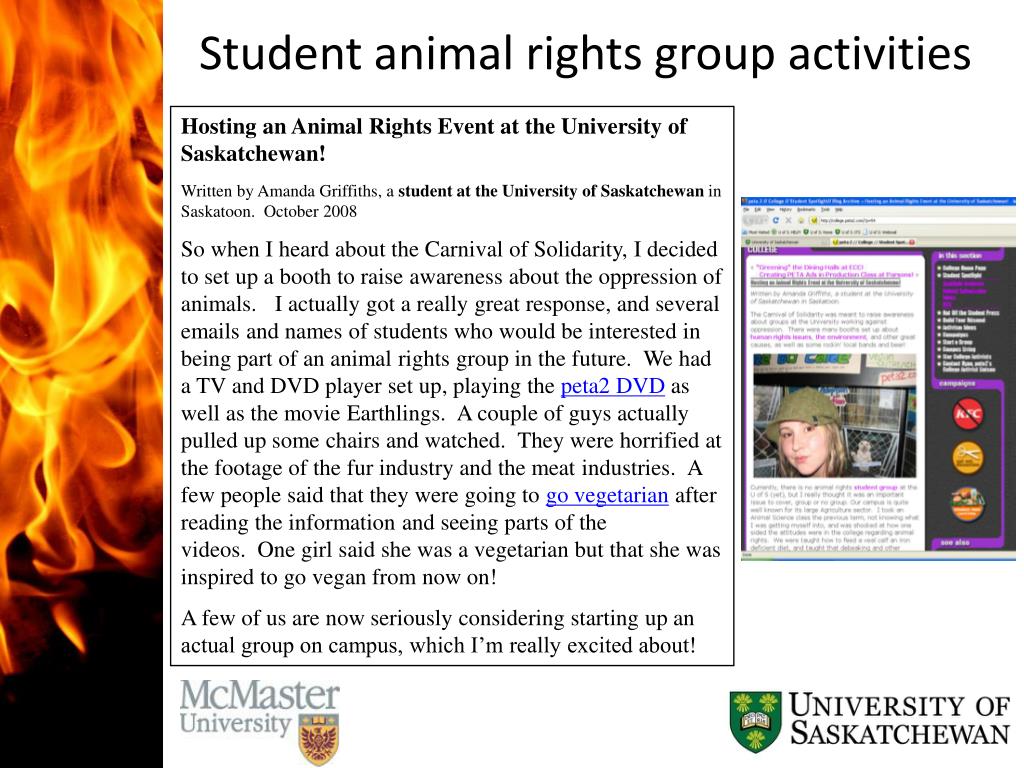Click 'Student Spotlight' sidebar link in webpage screenshot
The image size is (1024, 768).
pyautogui.click(x=962, y=276)
